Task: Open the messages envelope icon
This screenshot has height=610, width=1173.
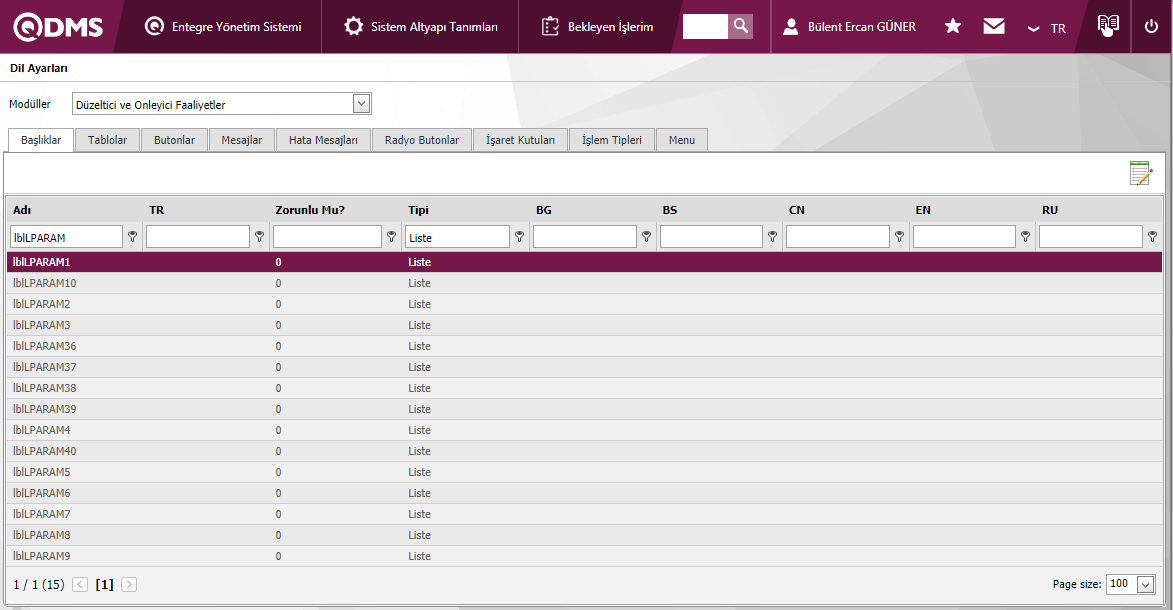Action: (x=993, y=27)
